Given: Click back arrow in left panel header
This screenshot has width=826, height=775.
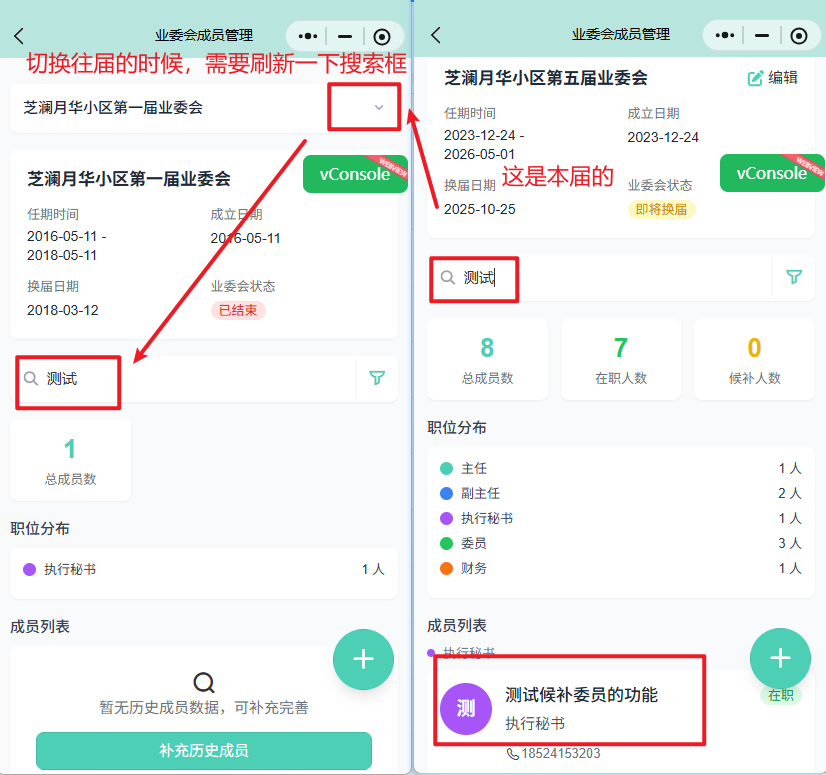Looking at the screenshot, I should (x=19, y=35).
